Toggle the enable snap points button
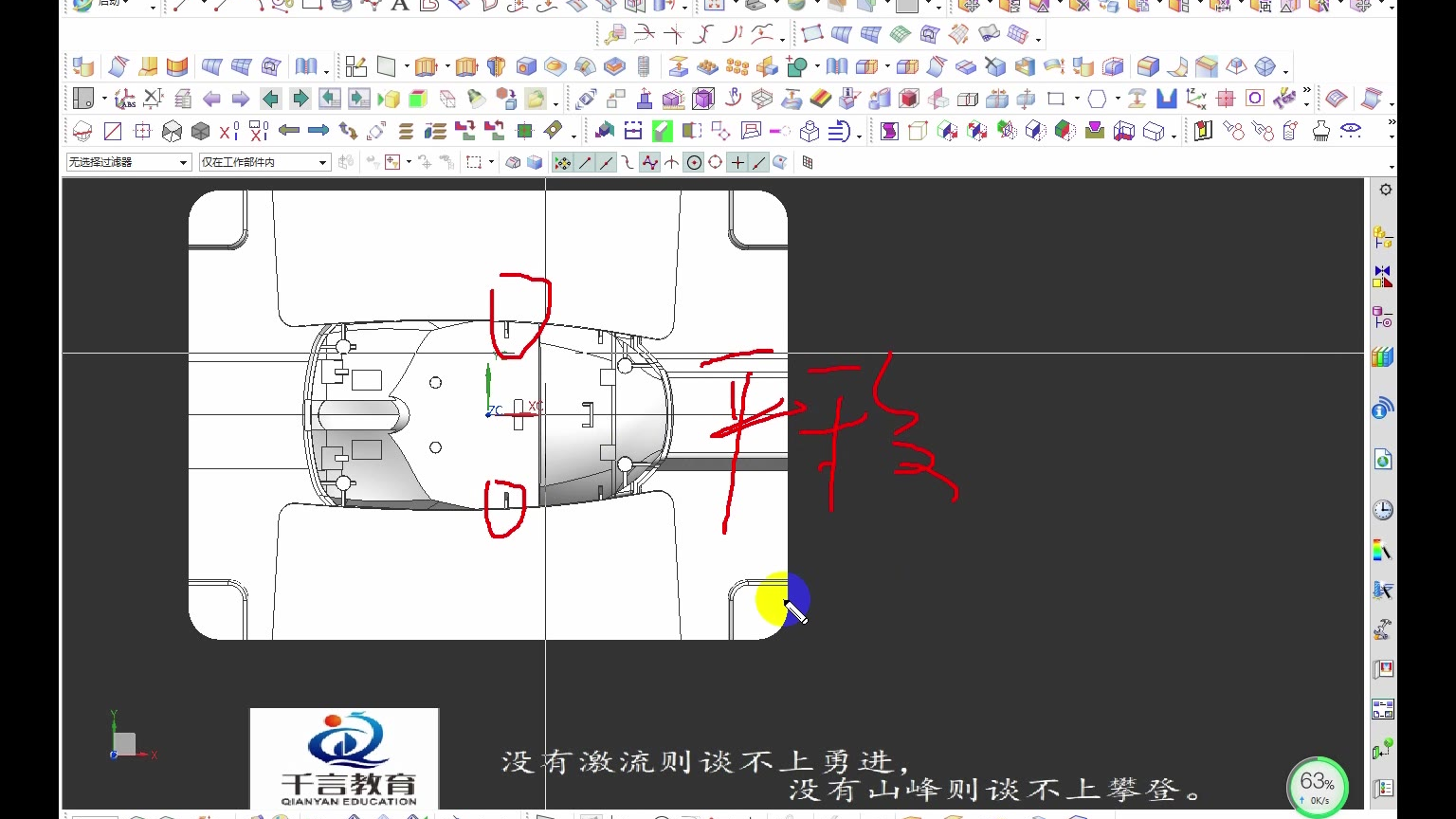Viewport: 1456px width, 819px height. click(x=562, y=163)
